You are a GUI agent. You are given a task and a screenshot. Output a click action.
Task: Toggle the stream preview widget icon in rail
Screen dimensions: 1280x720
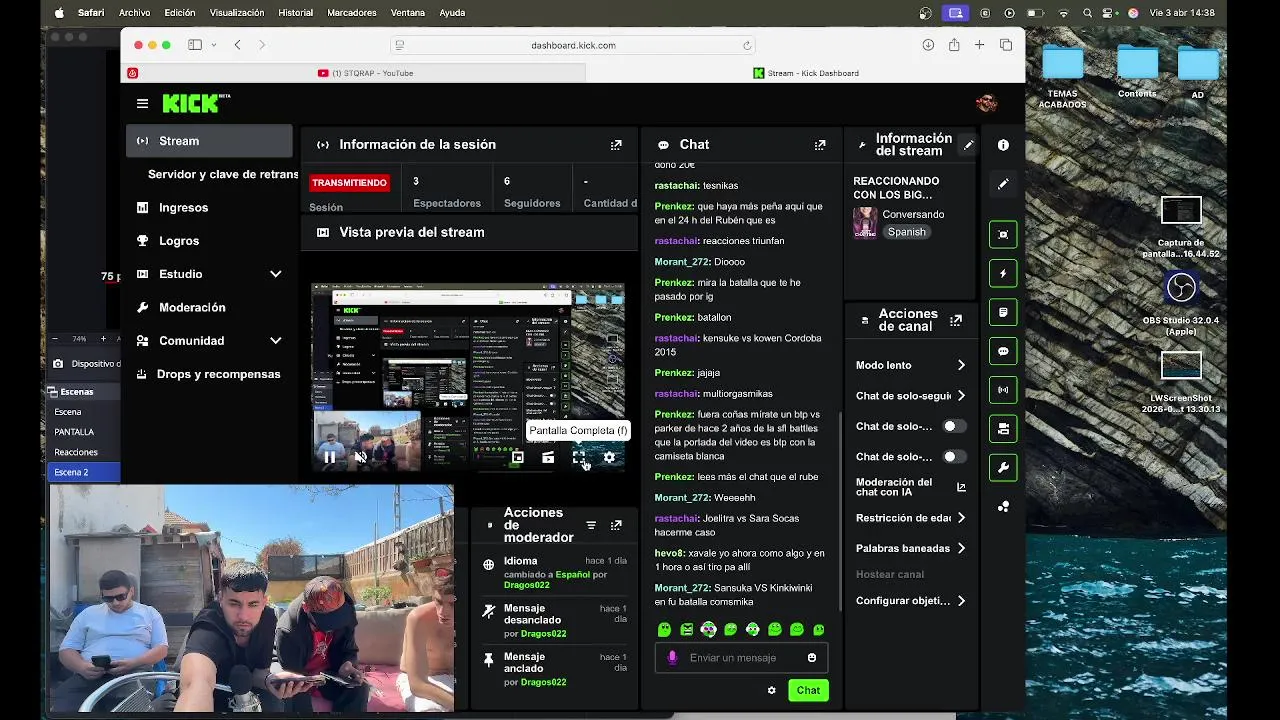(x=1003, y=234)
